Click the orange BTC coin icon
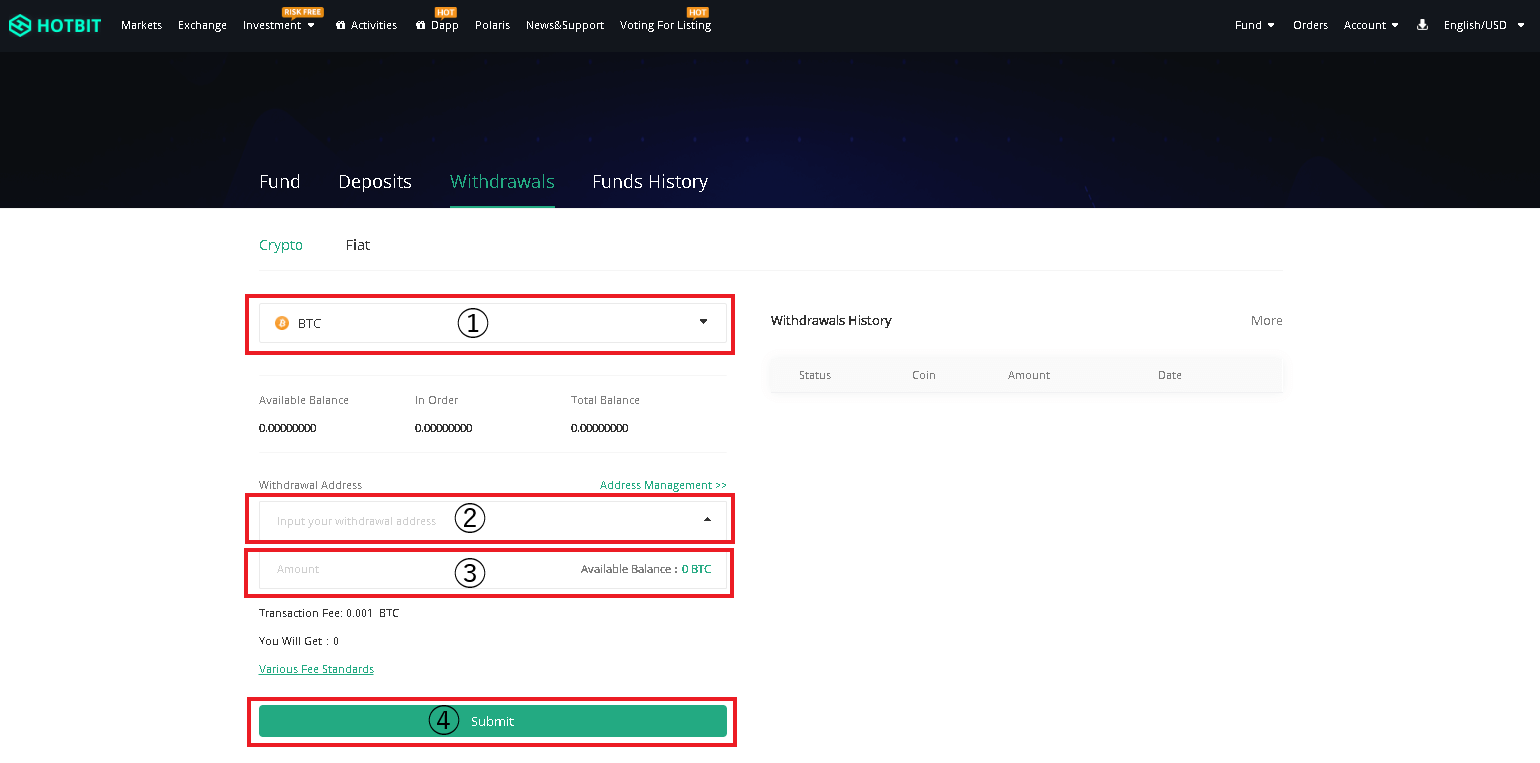 (x=282, y=323)
